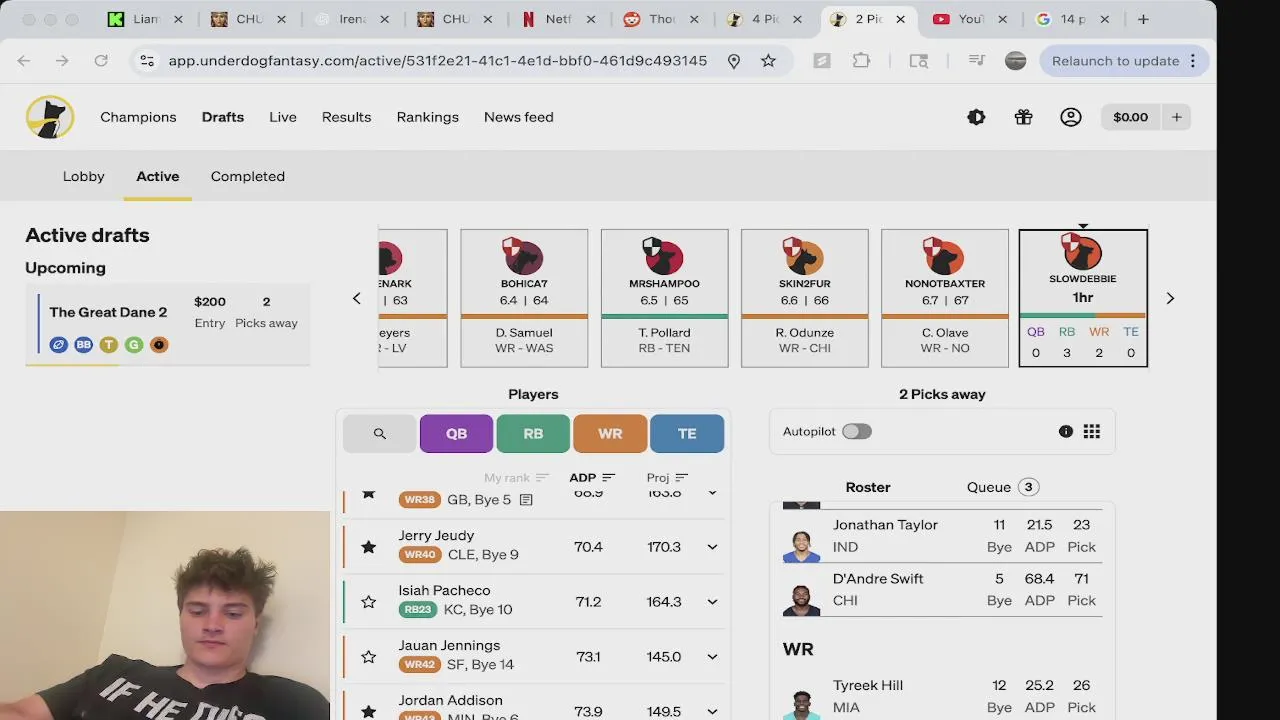
Task: Open note icon on WR38 row
Action: [526, 499]
